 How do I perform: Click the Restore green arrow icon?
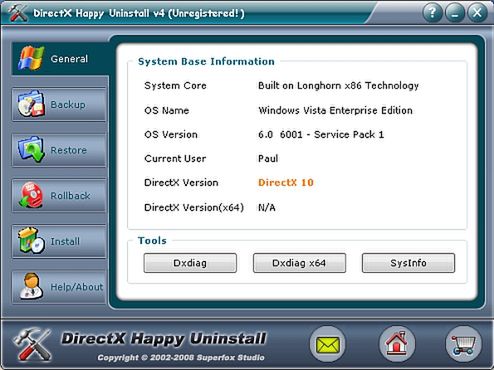[31, 150]
